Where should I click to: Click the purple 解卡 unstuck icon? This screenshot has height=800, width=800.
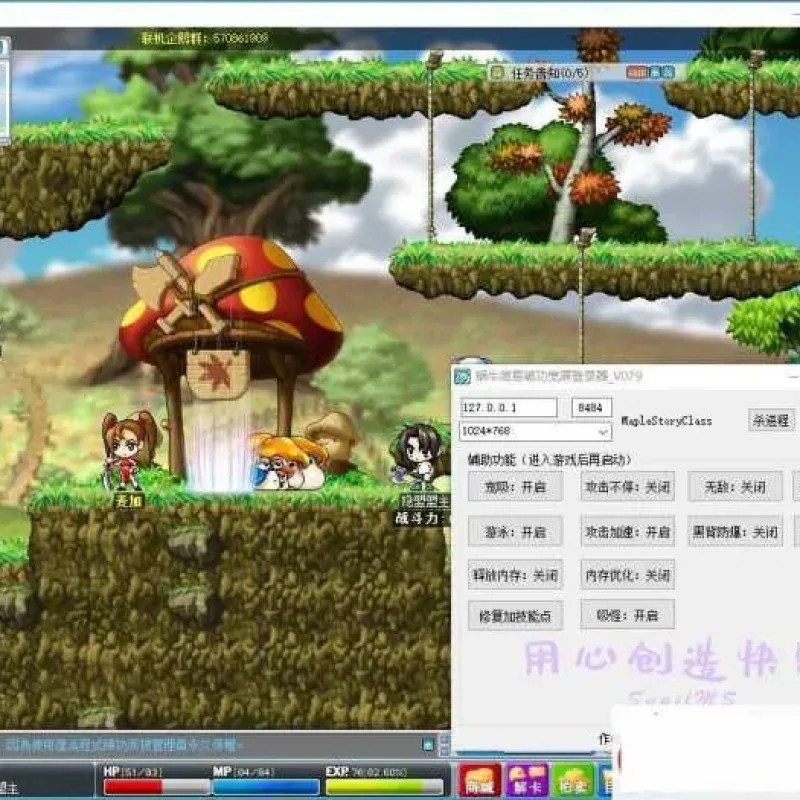(527, 780)
